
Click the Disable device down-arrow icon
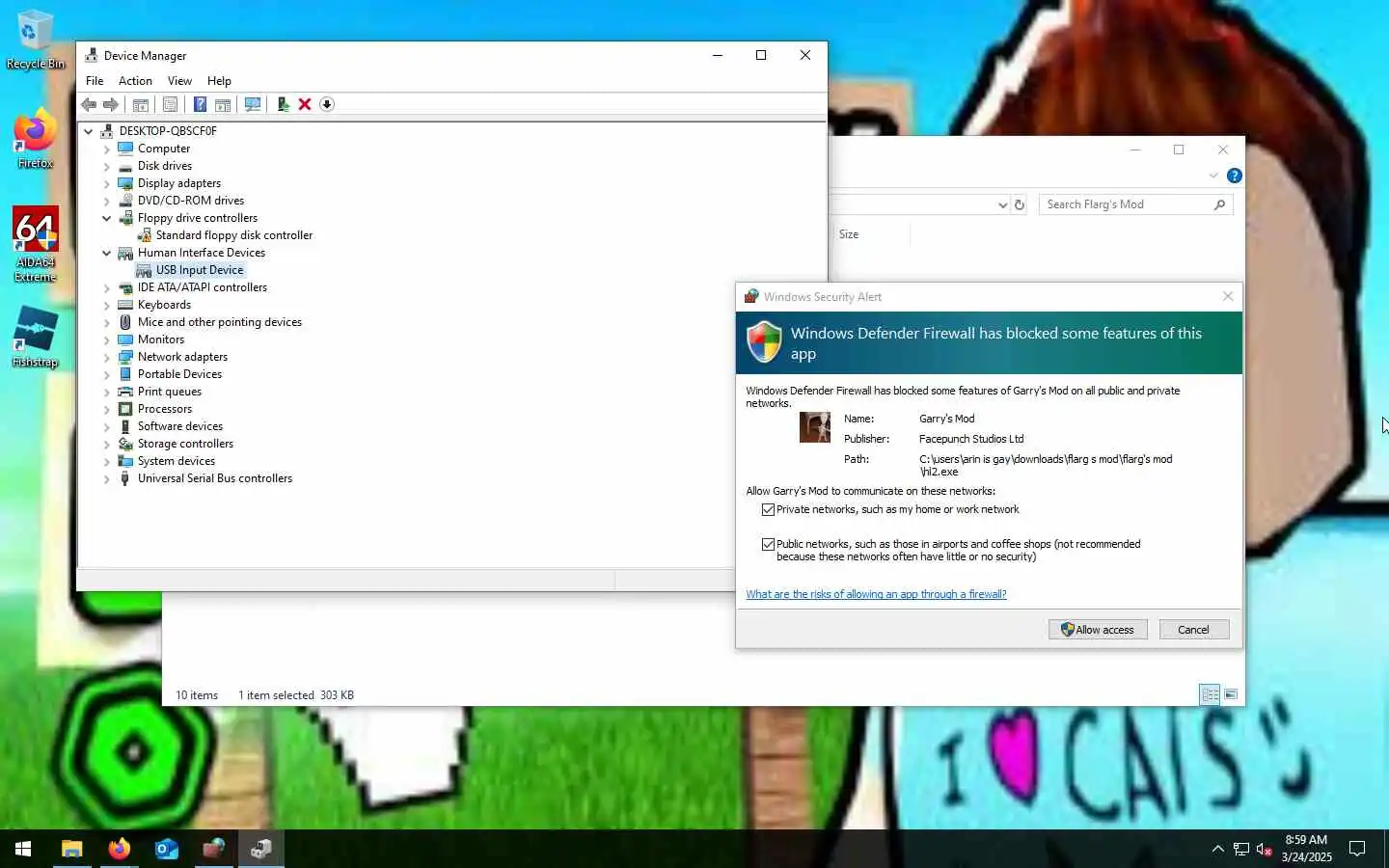coord(327,104)
